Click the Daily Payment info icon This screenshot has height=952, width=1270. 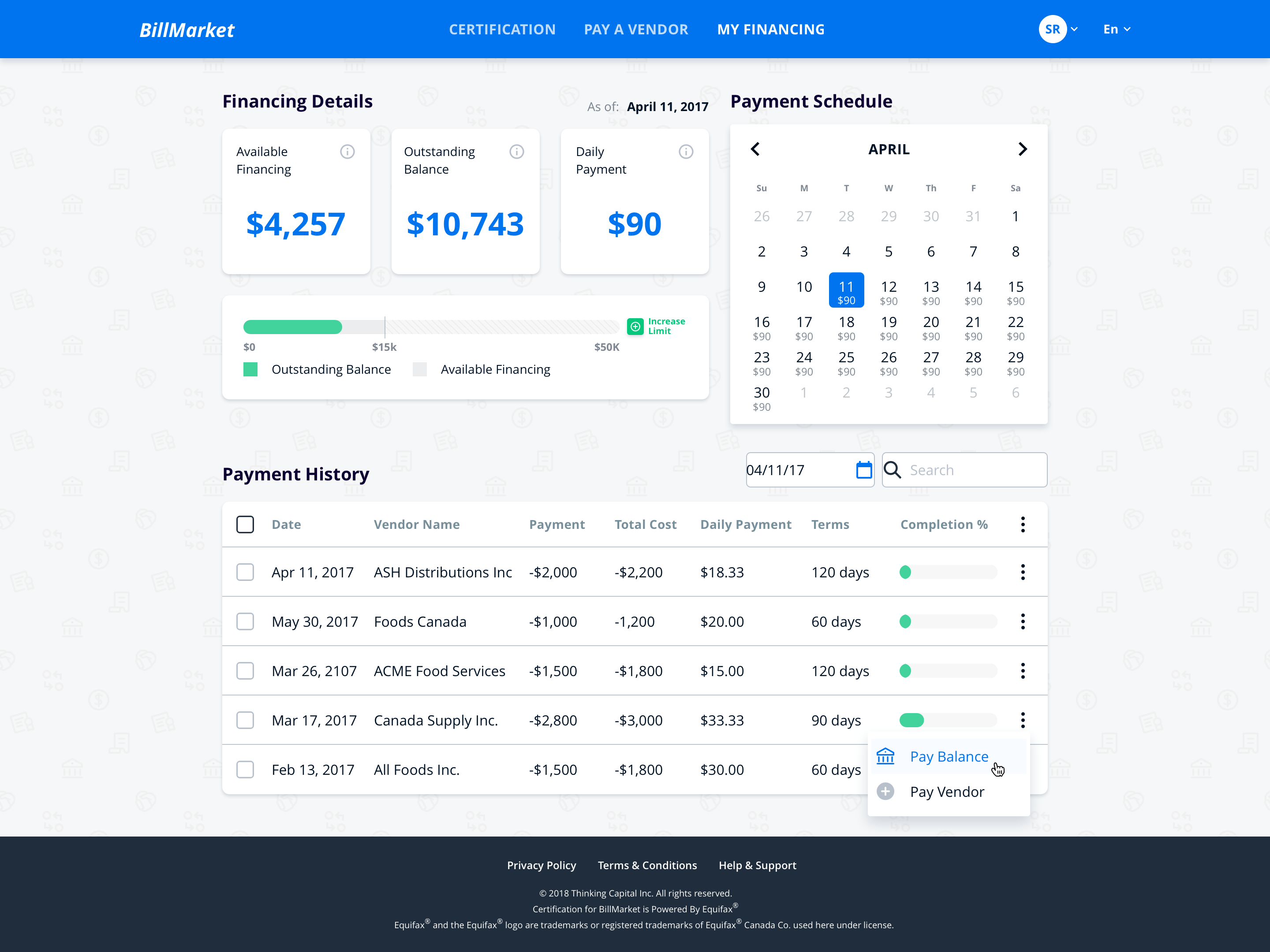click(686, 152)
